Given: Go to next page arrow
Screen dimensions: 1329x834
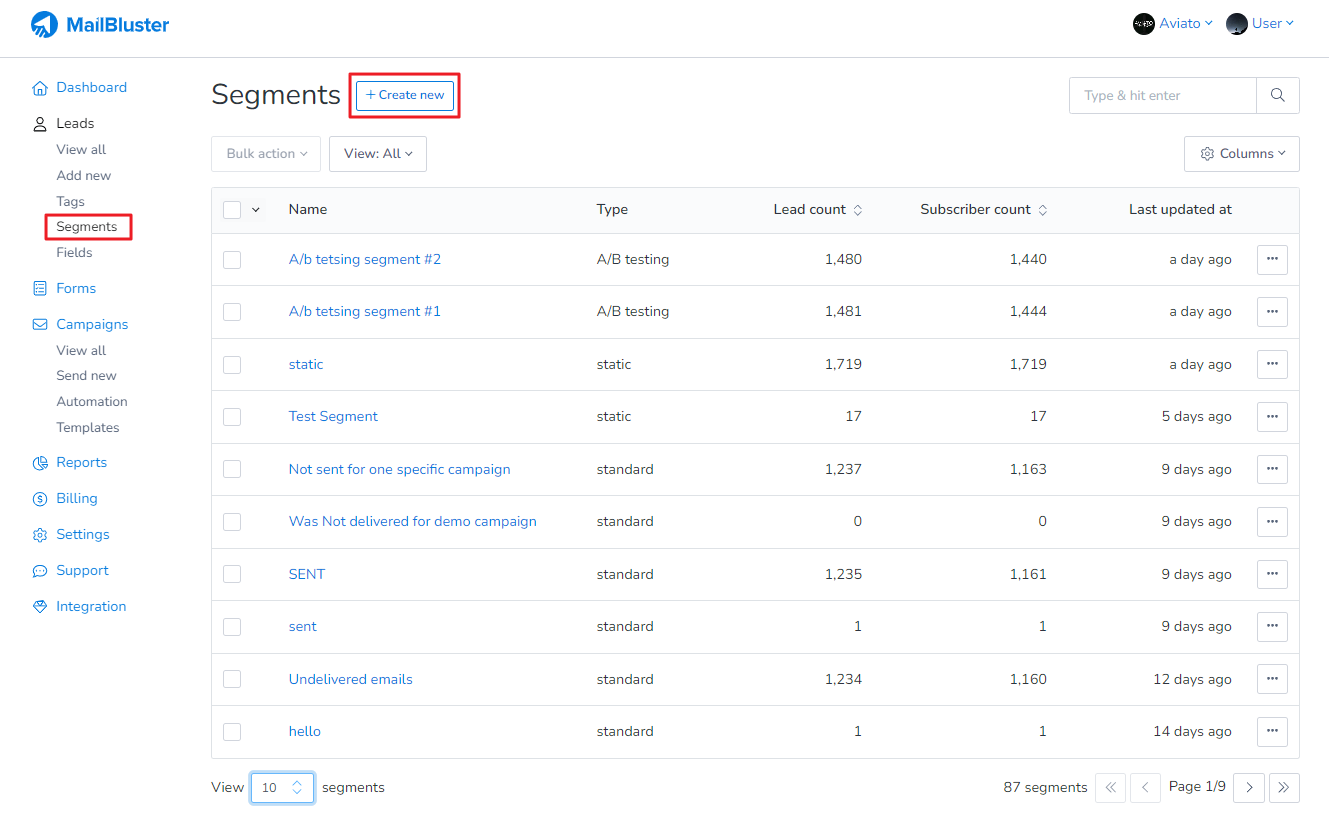Looking at the screenshot, I should 1248,788.
